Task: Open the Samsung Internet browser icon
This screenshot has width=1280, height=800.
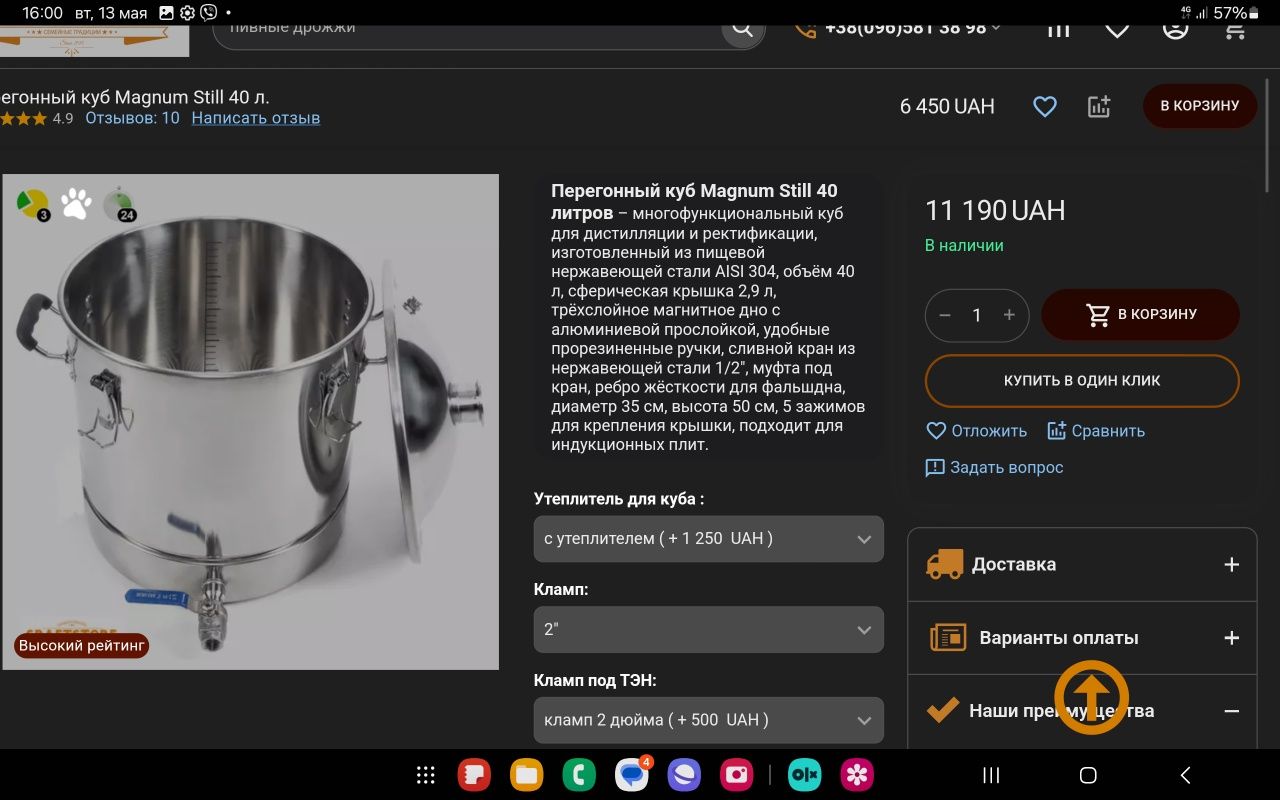Action: click(684, 775)
